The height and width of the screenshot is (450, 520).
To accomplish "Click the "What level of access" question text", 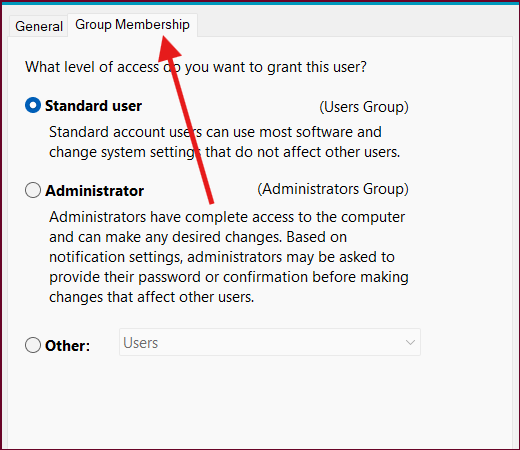I will pyautogui.click(x=196, y=67).
